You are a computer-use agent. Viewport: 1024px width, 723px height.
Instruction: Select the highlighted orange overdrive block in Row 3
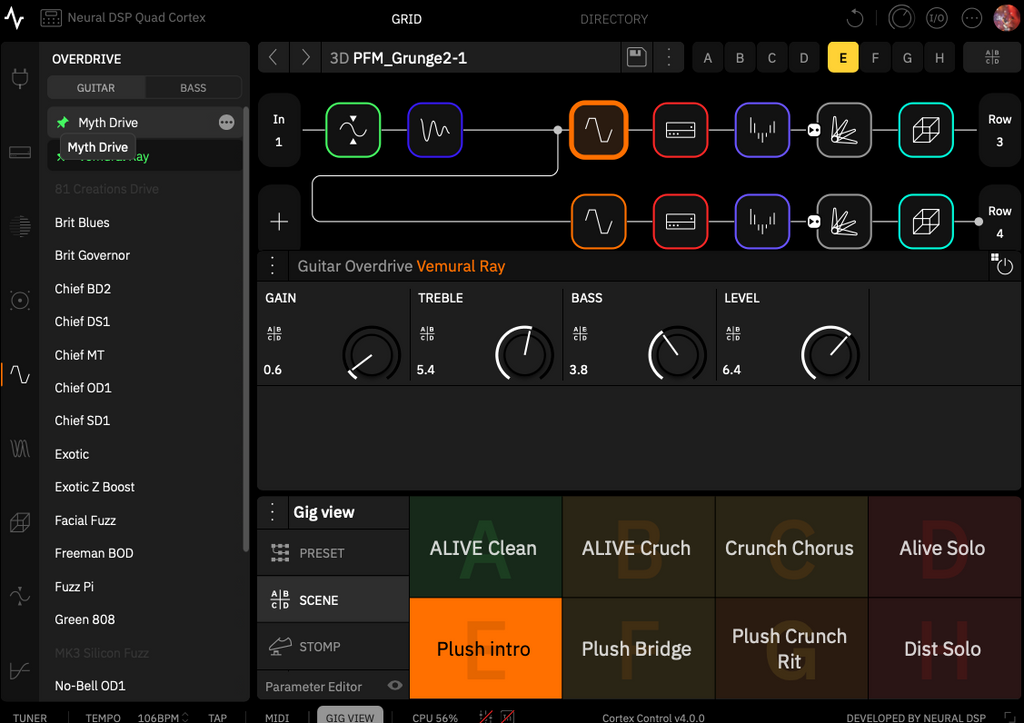tap(598, 130)
